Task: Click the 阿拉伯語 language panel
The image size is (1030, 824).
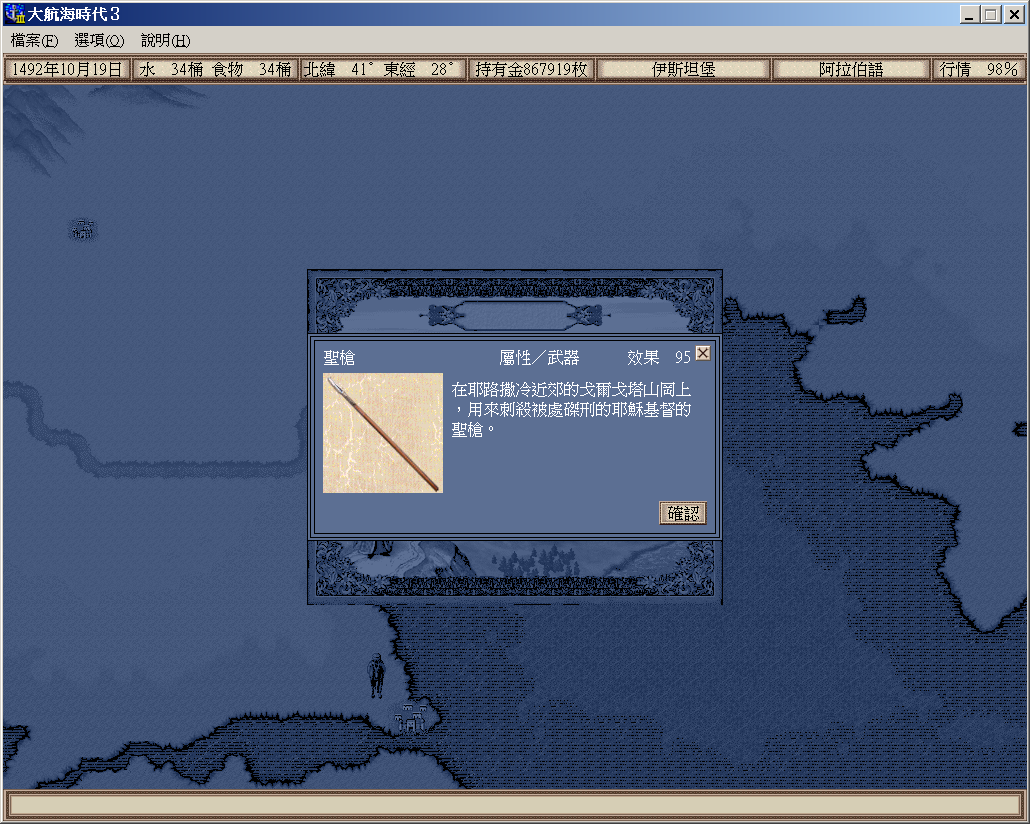Action: [851, 70]
